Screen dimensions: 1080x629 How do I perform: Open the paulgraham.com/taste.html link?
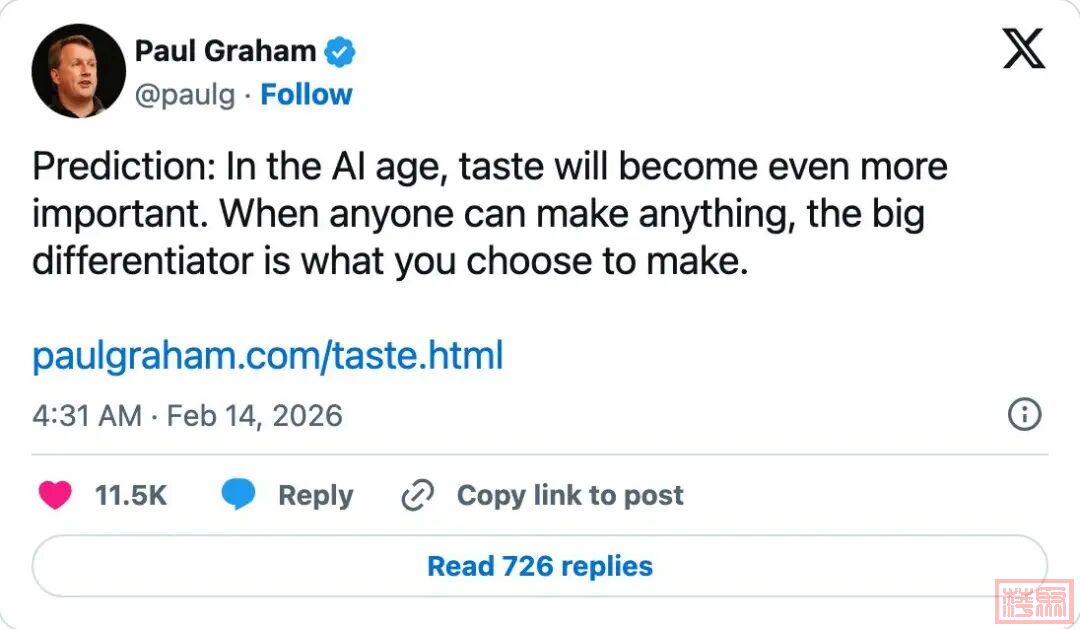(267, 356)
